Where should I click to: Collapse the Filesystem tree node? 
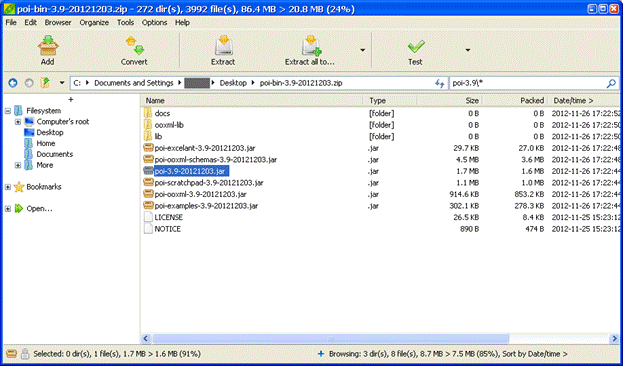click(8, 111)
